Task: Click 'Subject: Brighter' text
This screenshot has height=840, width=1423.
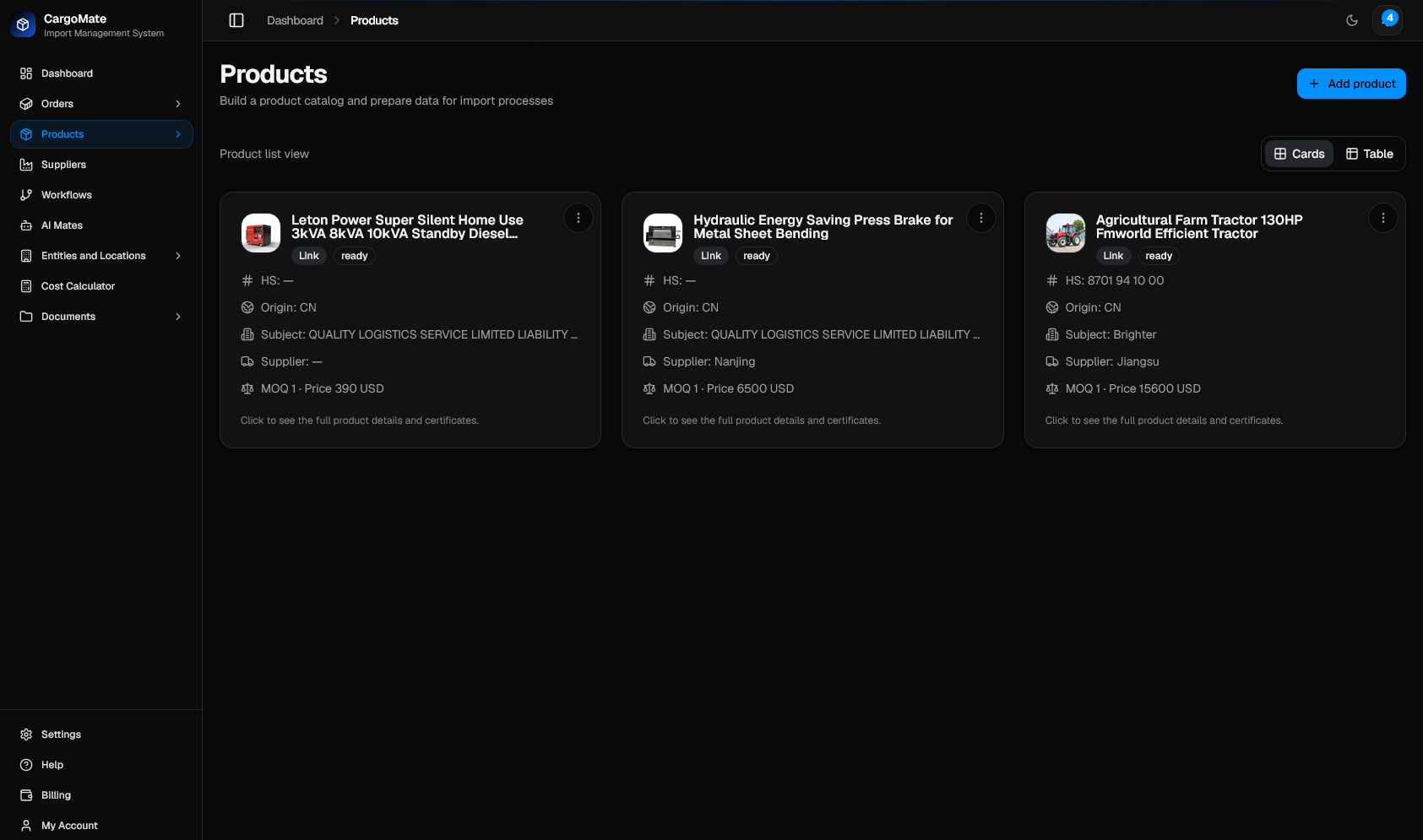Action: click(1111, 334)
